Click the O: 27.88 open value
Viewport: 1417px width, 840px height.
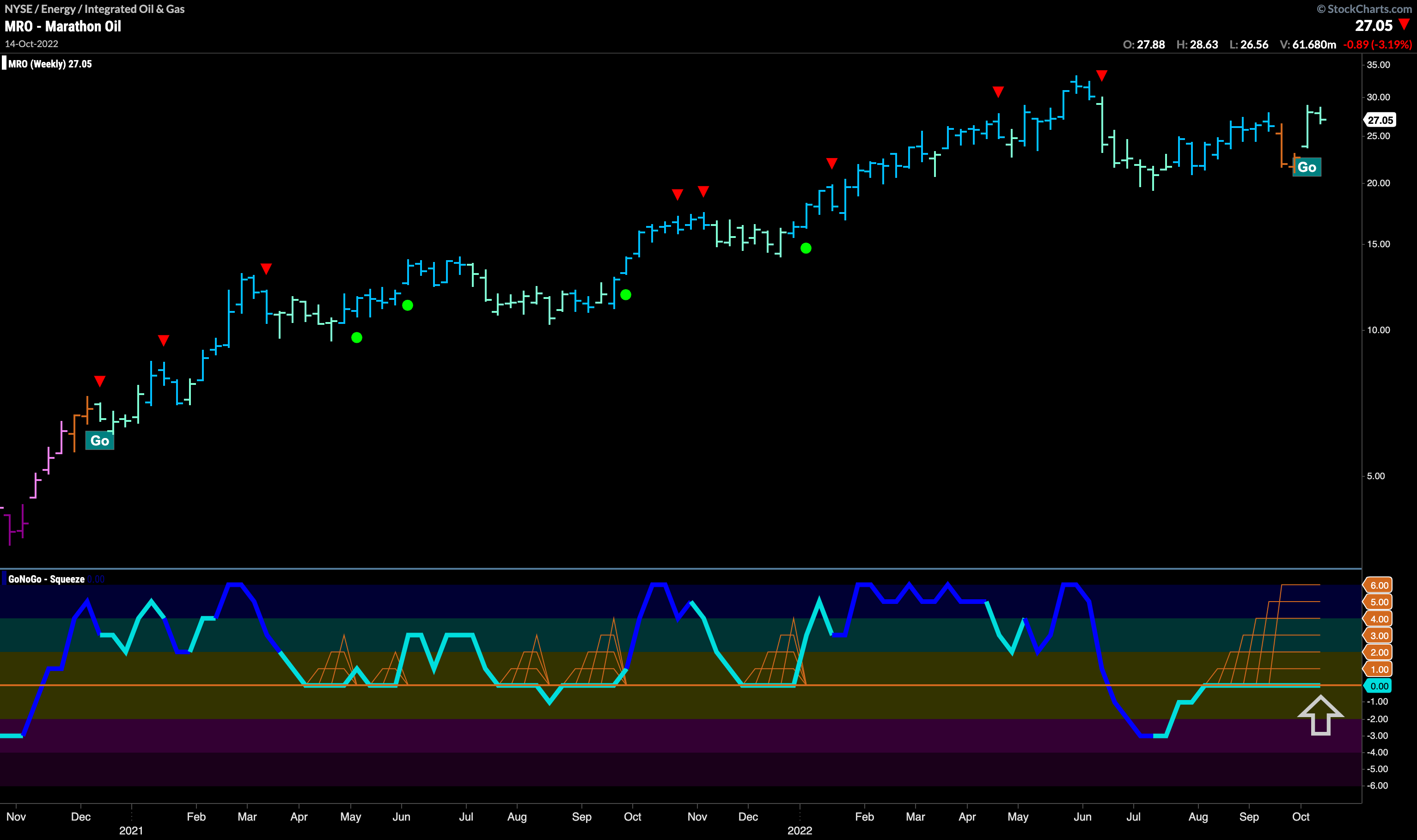click(1144, 45)
